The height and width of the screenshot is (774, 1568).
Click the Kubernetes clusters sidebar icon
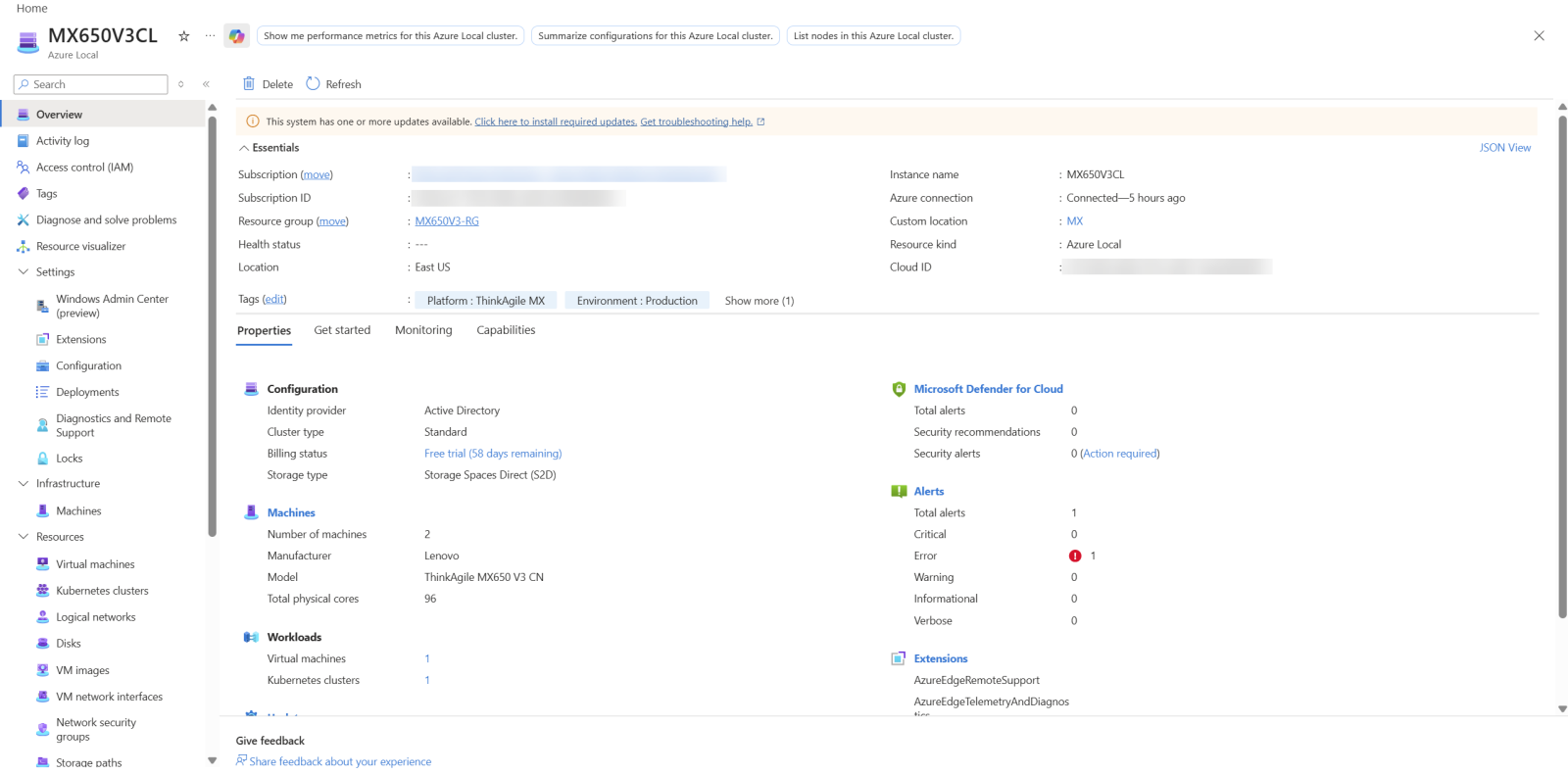click(x=43, y=591)
